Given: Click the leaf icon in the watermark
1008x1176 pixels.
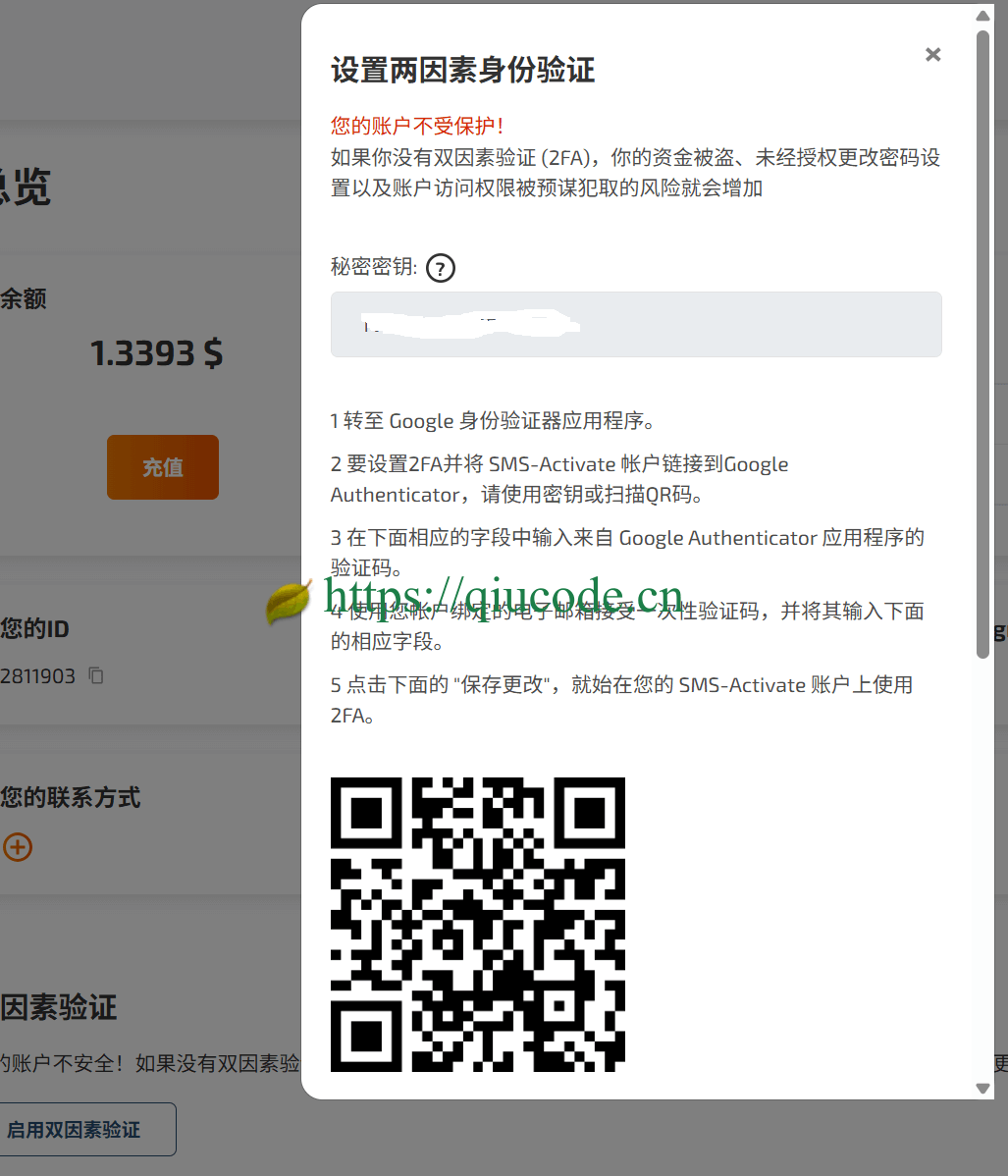Looking at the screenshot, I should point(288,601).
